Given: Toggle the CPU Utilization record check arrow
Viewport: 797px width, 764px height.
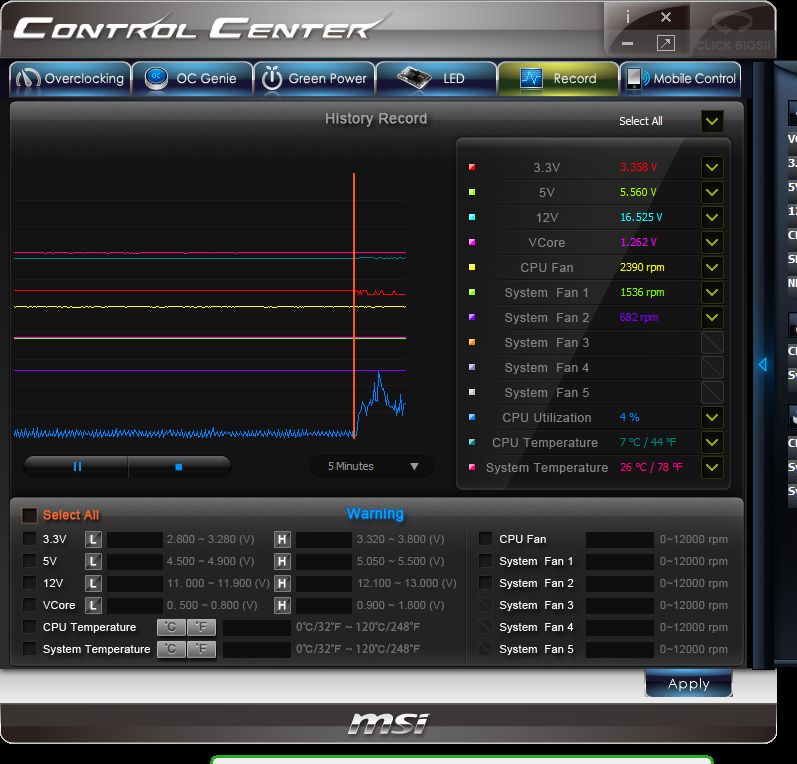Looking at the screenshot, I should [x=712, y=417].
